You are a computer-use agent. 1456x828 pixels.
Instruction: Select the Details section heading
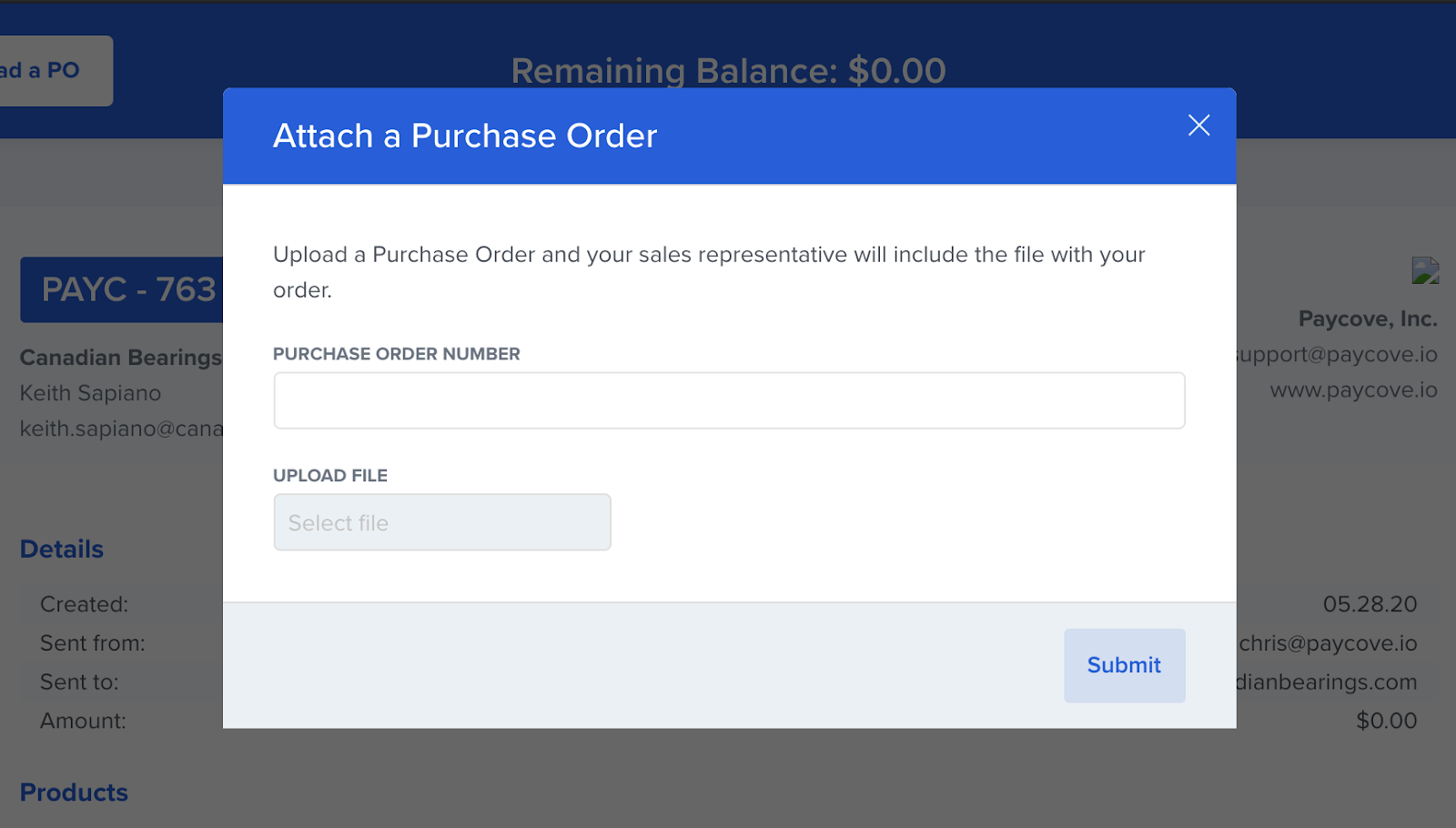62,550
